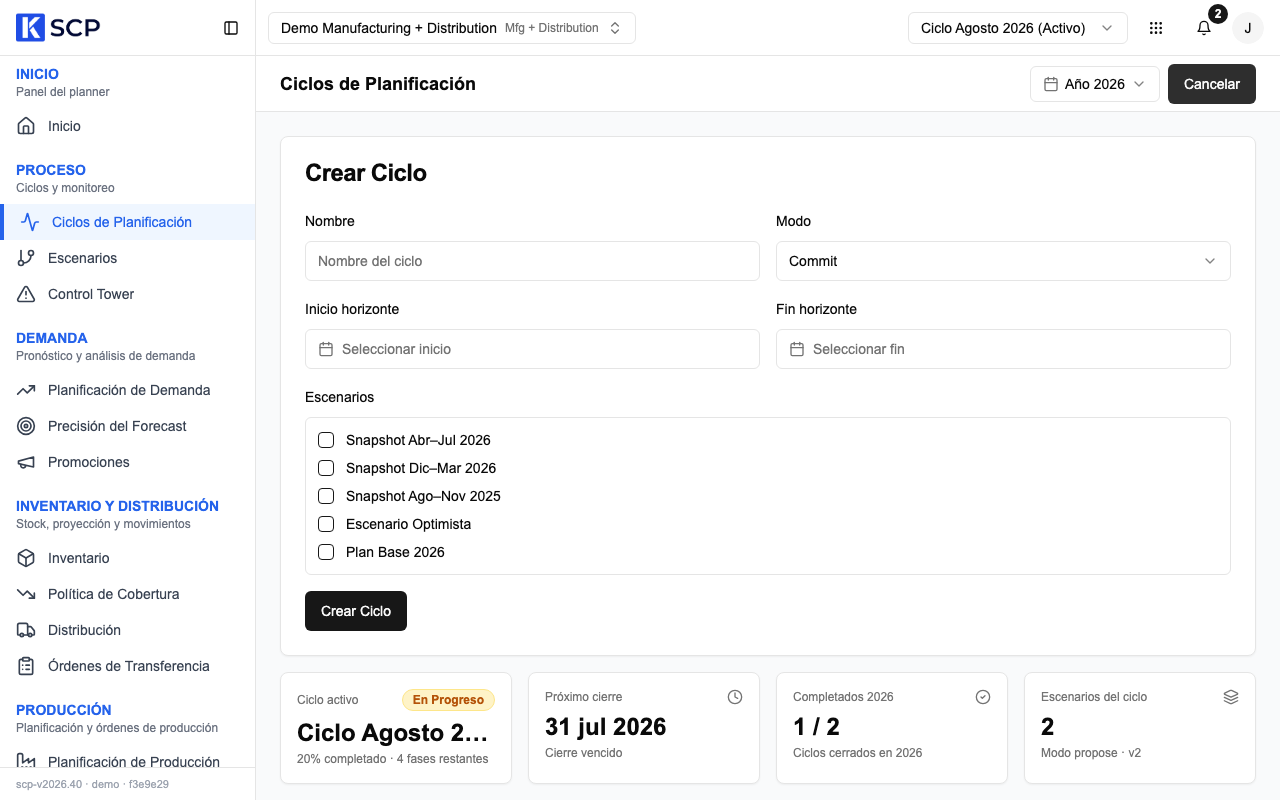Click the KSCP logo
Screen dimensions: 1280x800
(x=58, y=28)
